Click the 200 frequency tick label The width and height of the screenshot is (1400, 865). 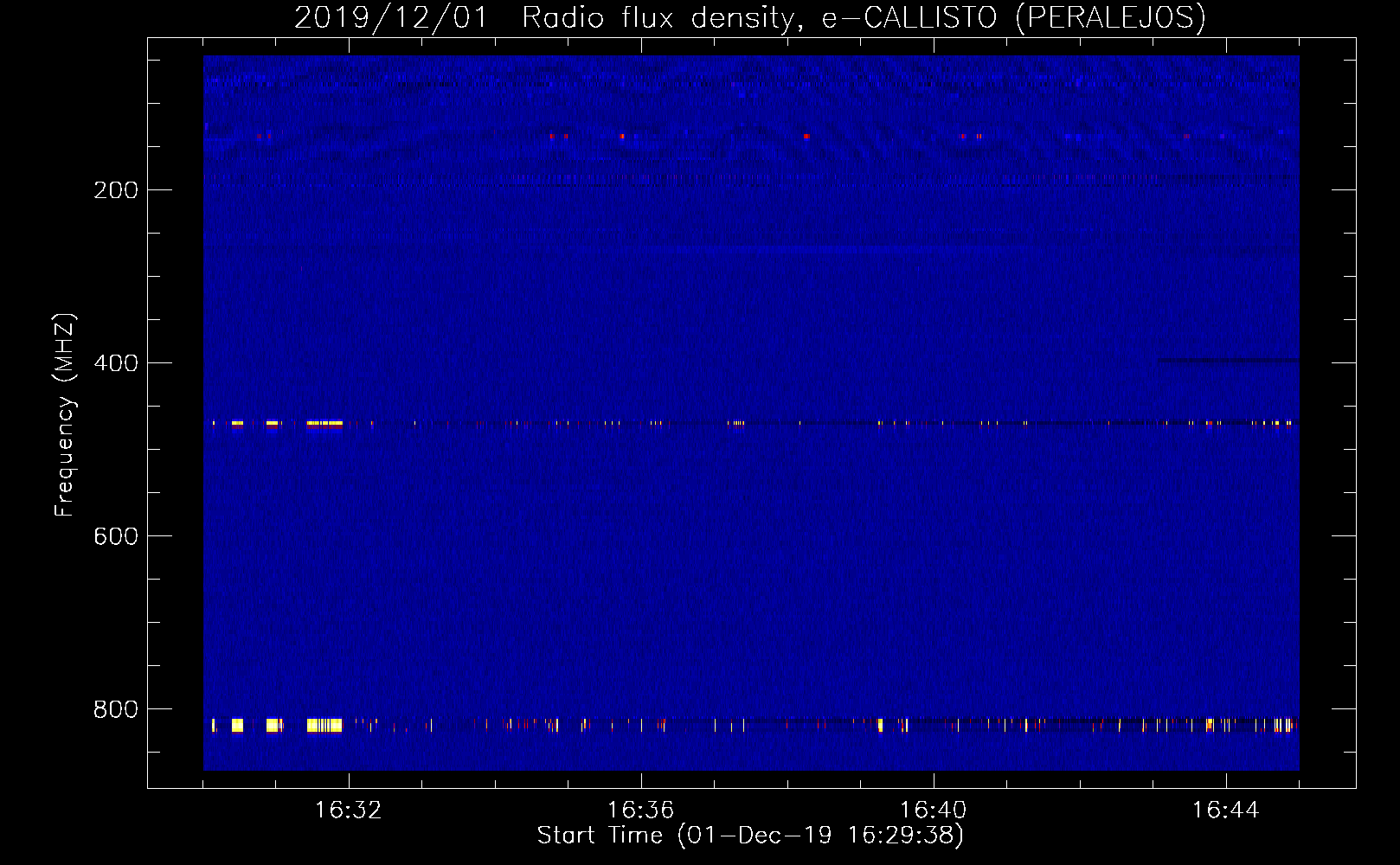tap(116, 190)
